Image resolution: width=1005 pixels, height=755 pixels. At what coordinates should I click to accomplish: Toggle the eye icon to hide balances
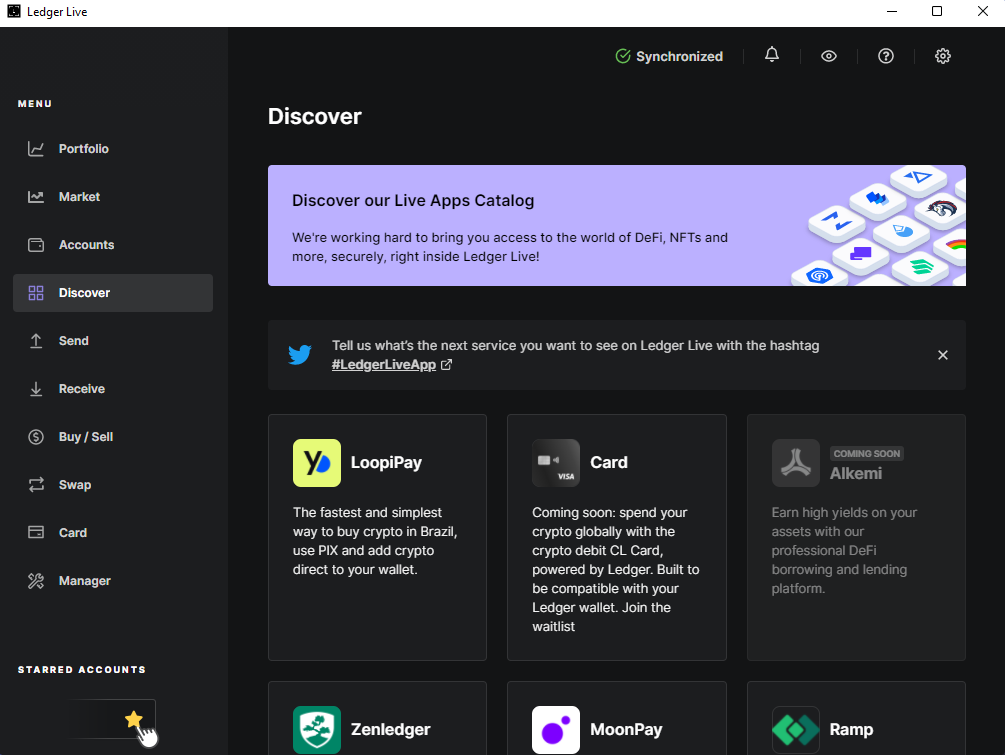(828, 56)
